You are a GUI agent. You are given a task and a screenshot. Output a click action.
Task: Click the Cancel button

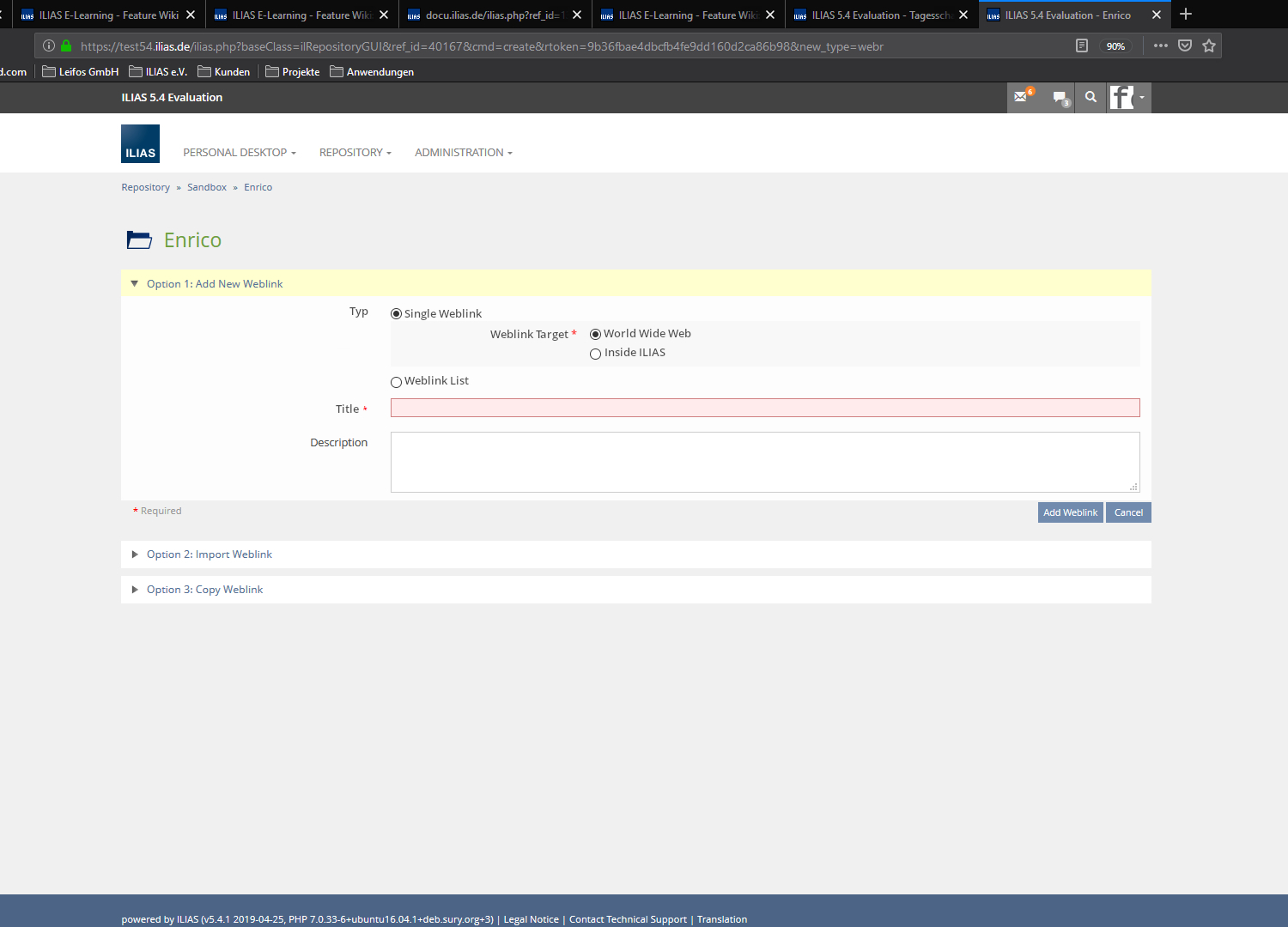[x=1128, y=512]
